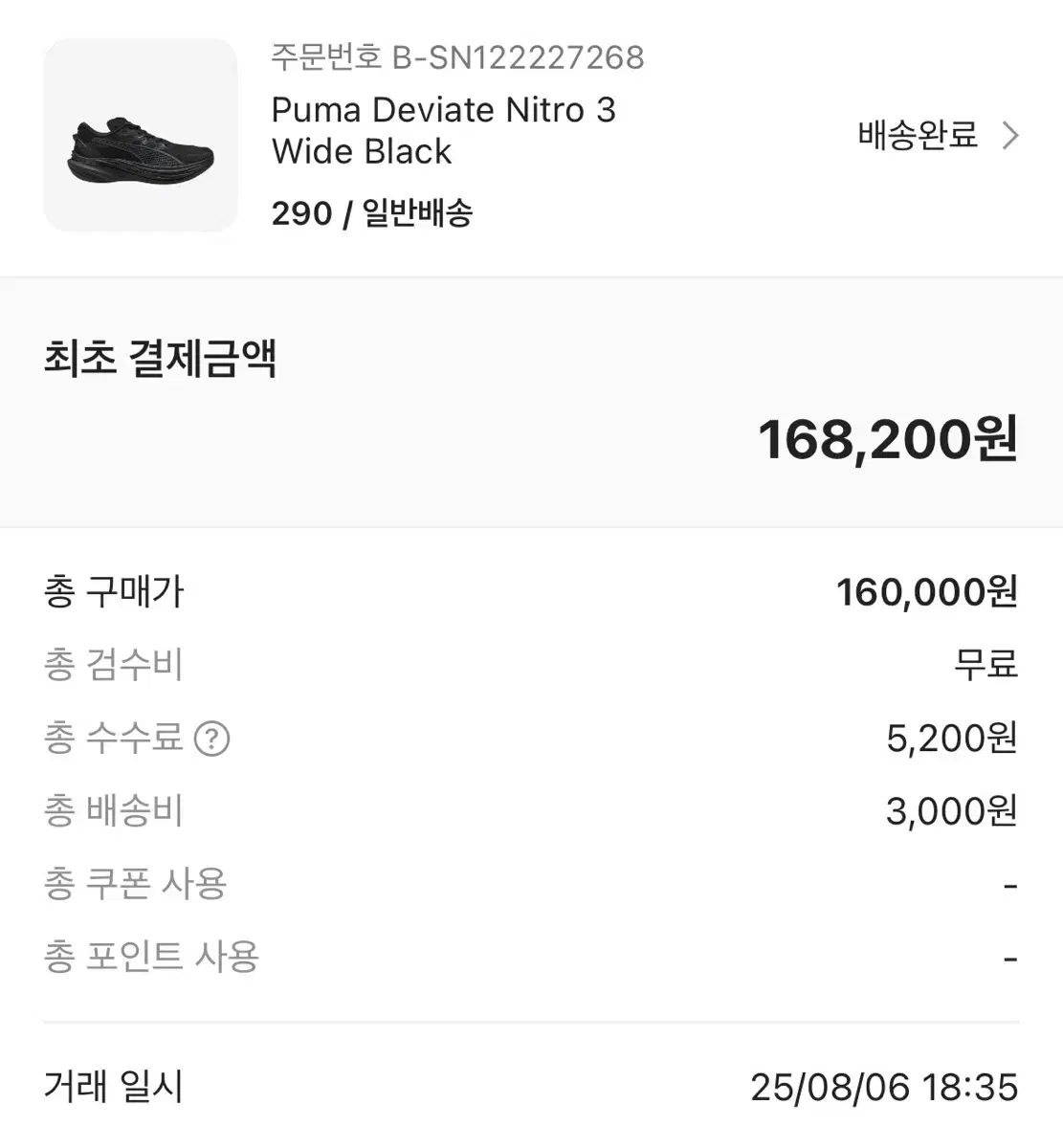Click the 배송완료 delivery status text
Screen dimensions: 1063x1148
tap(917, 135)
